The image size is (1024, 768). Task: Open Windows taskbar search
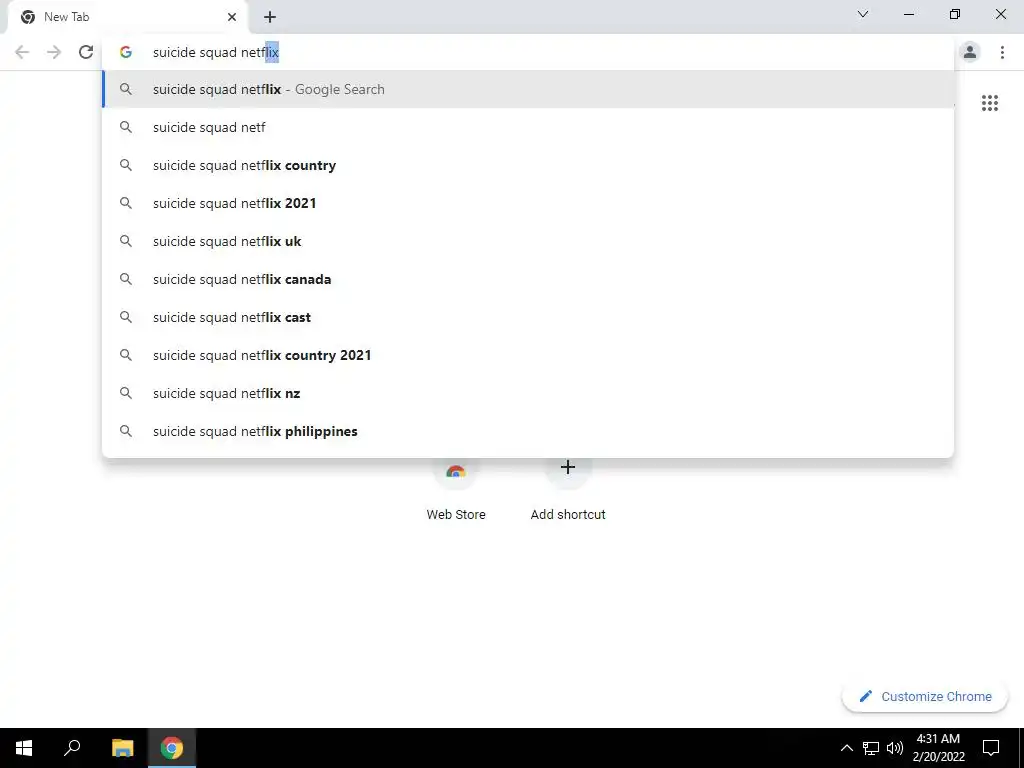coord(72,748)
